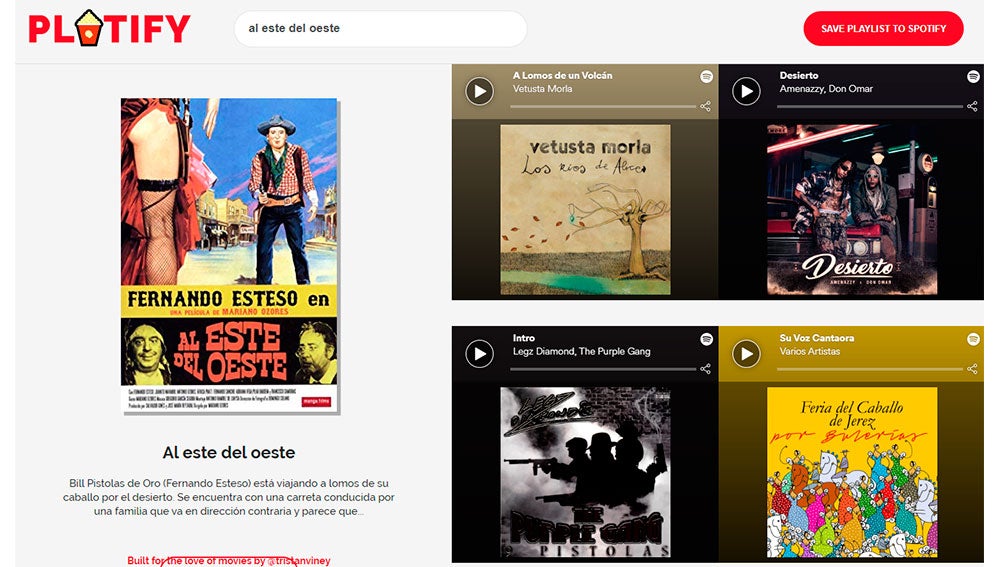Viewport: 1000px width, 567px height.
Task: Click the Plotify logo
Action: [x=109, y=28]
